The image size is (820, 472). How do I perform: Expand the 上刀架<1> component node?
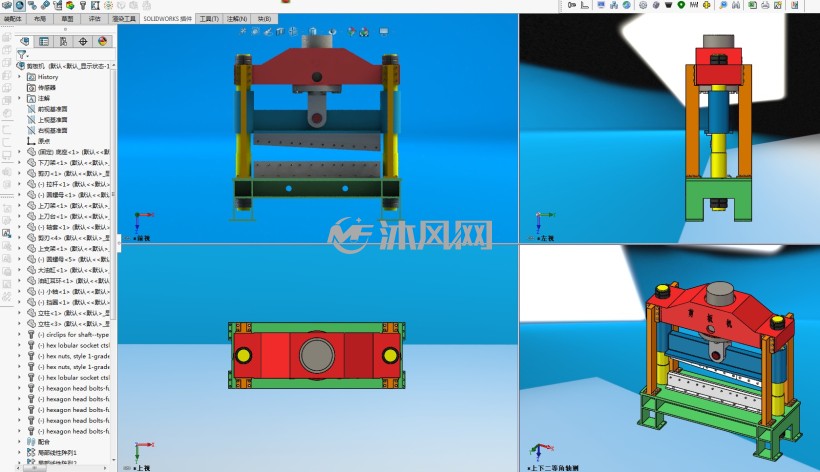19,205
